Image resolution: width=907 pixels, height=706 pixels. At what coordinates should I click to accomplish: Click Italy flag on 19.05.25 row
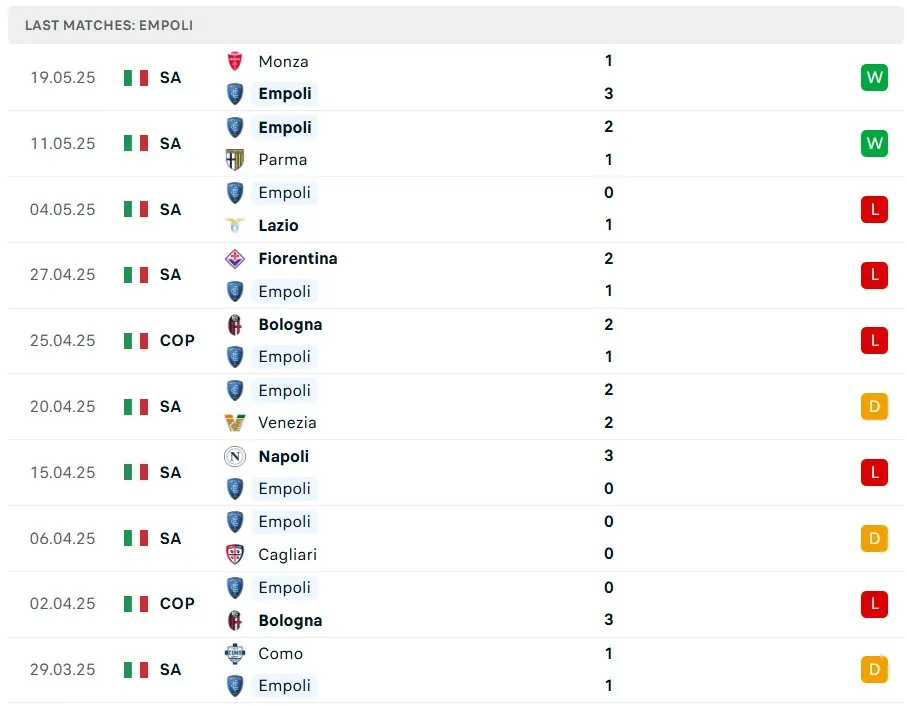136,77
